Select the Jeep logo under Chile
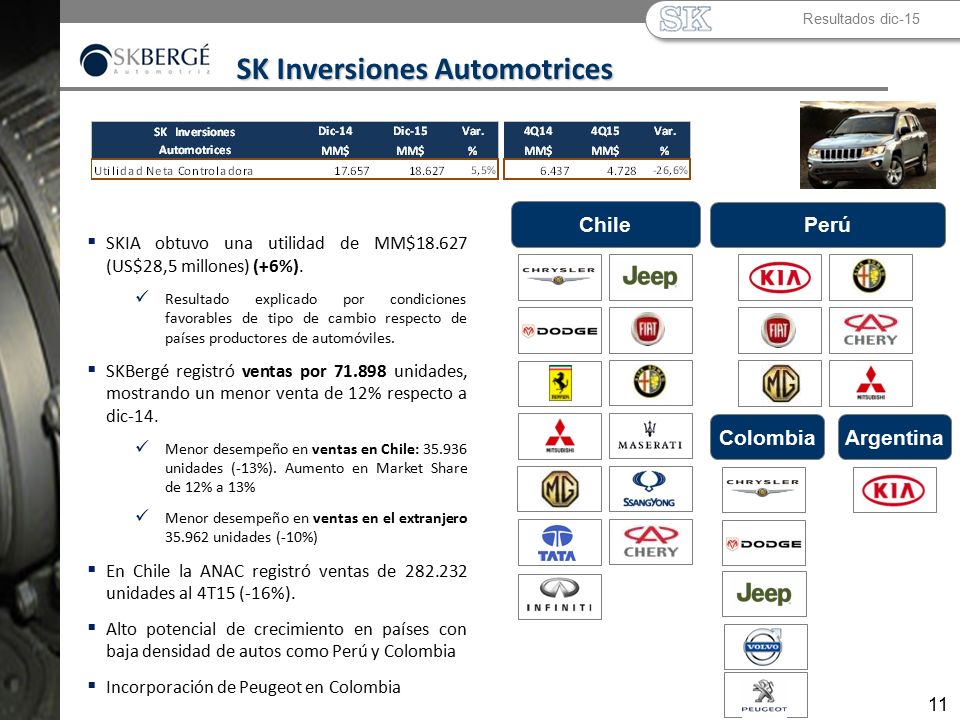This screenshot has height=720, width=960. click(651, 277)
